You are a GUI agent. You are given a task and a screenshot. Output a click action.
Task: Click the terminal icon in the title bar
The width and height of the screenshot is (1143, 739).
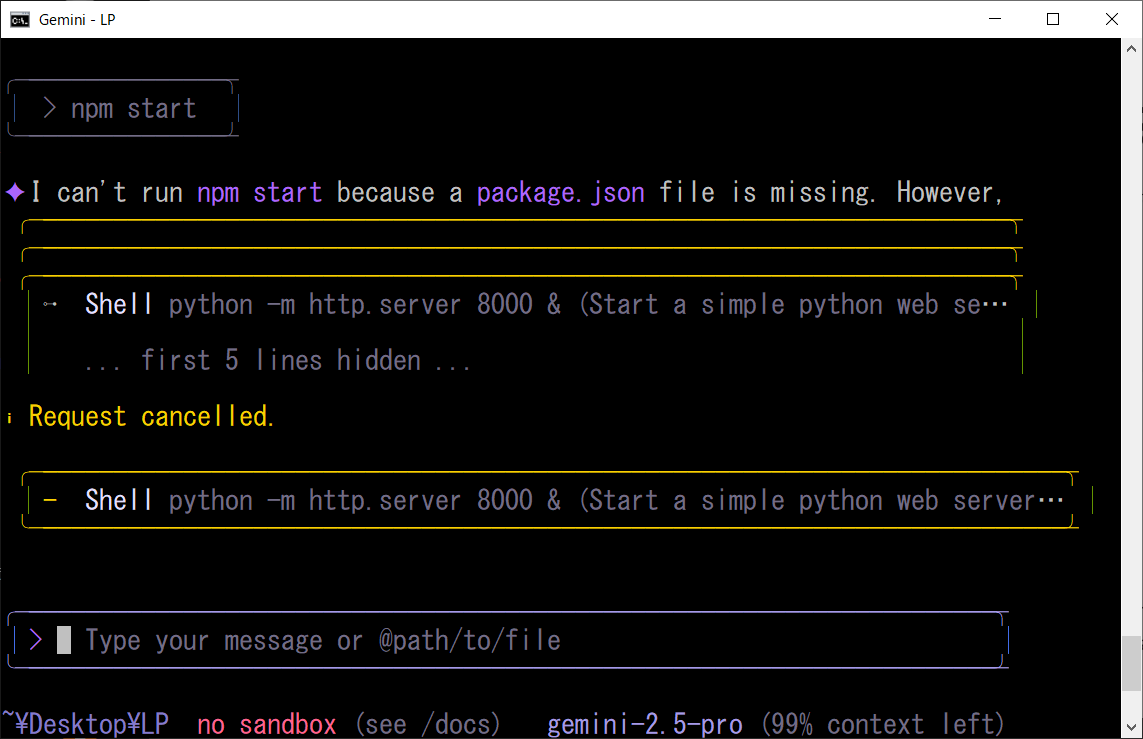20,20
